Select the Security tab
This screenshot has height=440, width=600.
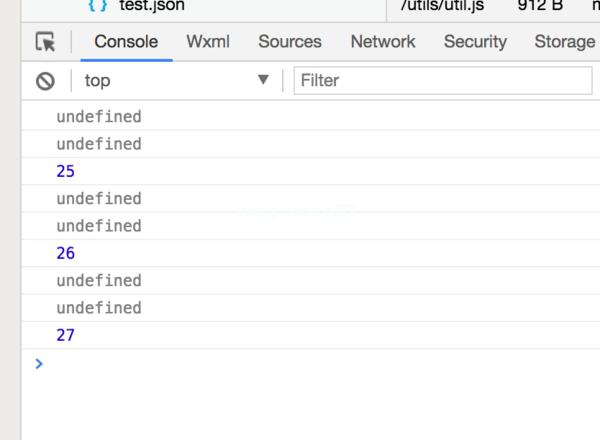tap(475, 42)
